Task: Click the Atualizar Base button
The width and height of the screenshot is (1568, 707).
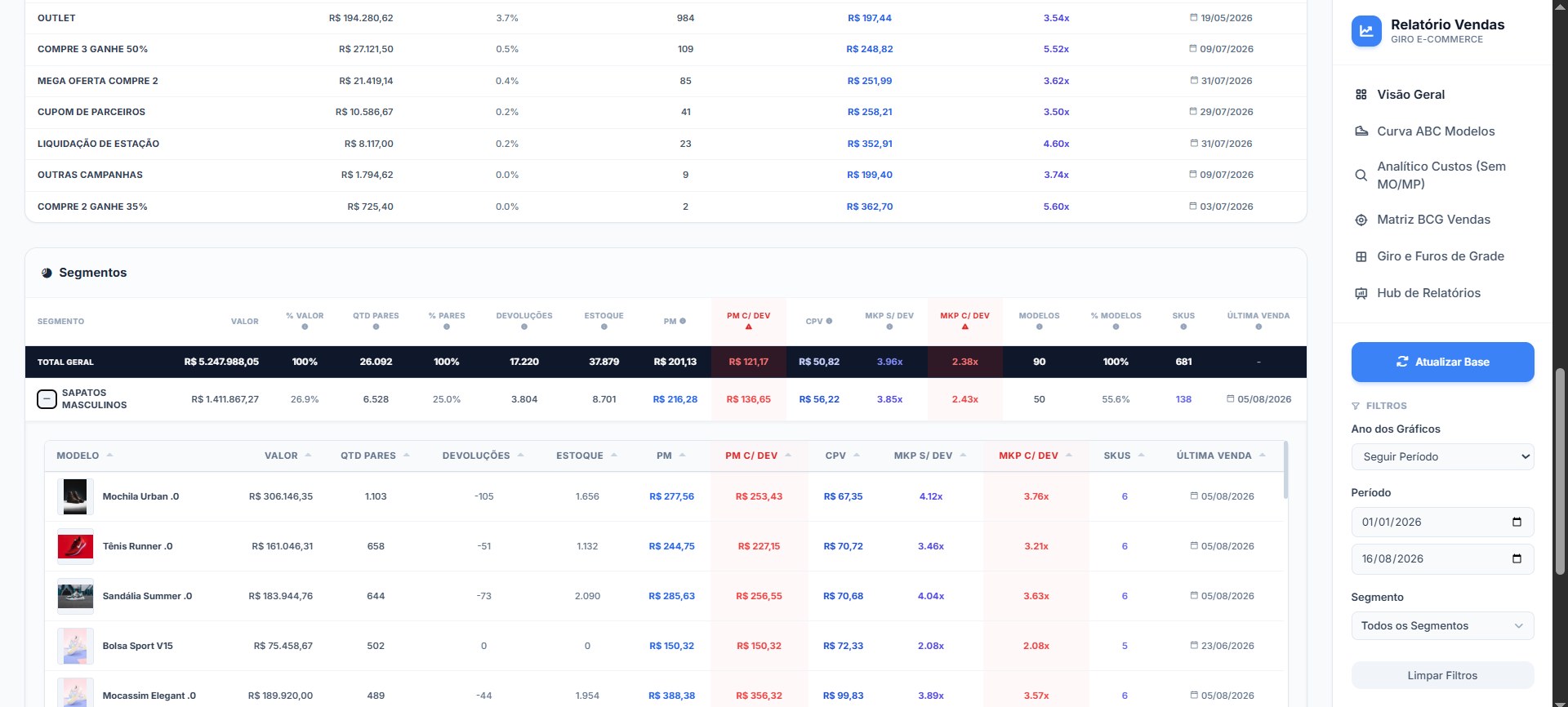Action: click(x=1442, y=362)
